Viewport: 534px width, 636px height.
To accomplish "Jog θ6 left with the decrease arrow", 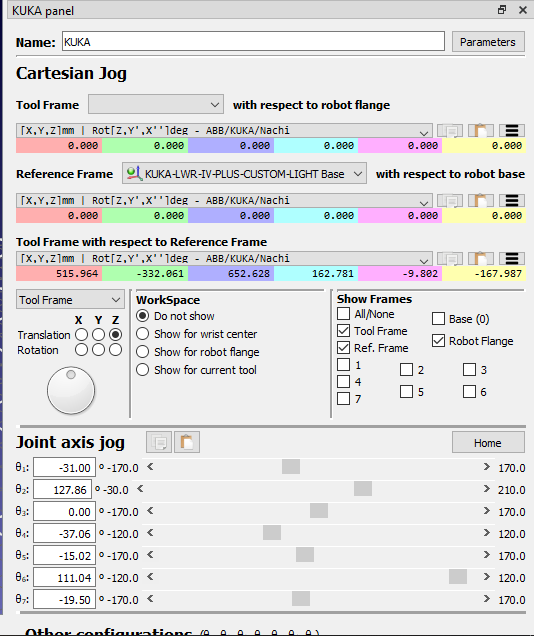I will point(150,576).
